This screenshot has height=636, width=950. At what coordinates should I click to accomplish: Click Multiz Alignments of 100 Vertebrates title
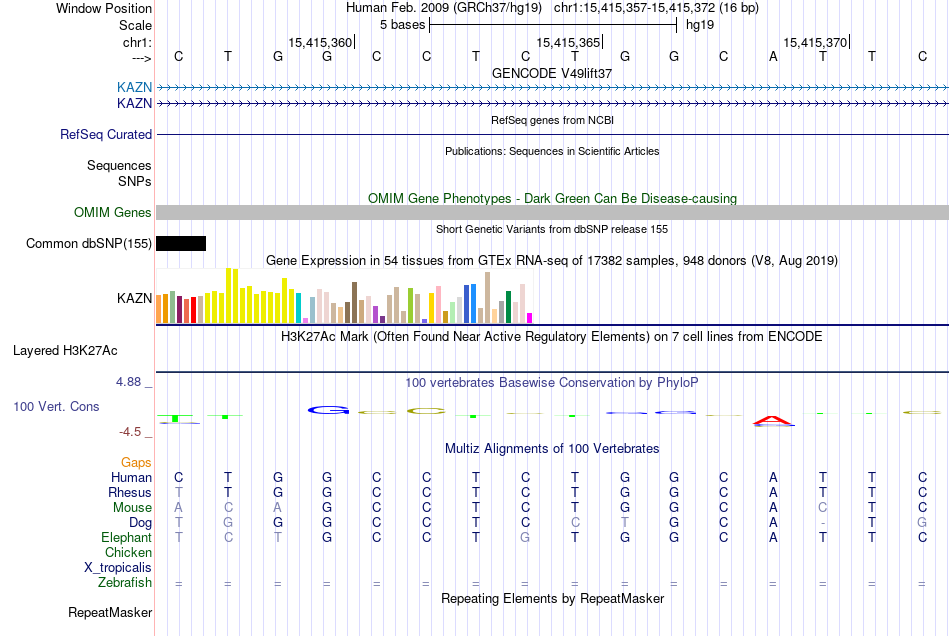point(552,449)
